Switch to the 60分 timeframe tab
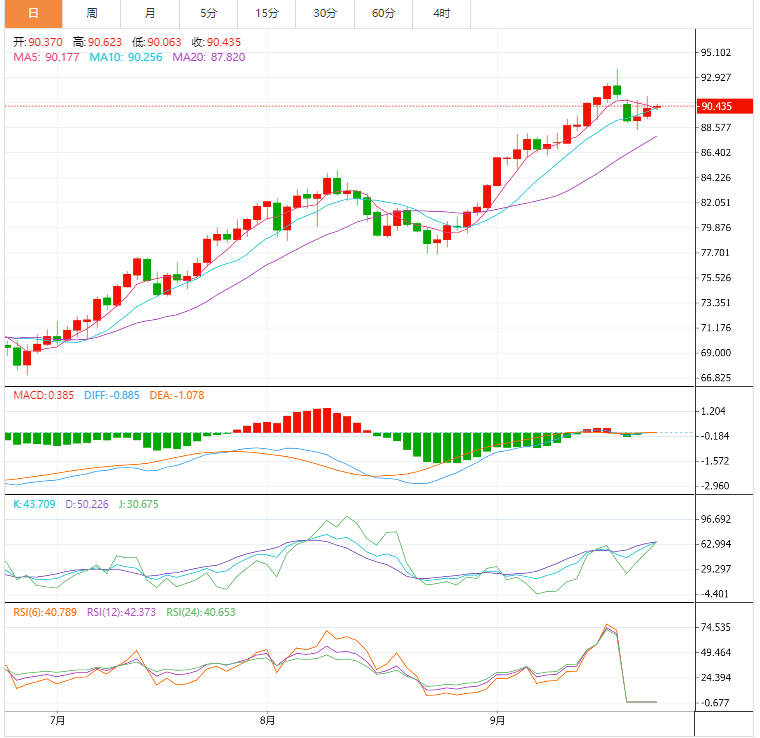The image size is (760, 738). pyautogui.click(x=383, y=13)
